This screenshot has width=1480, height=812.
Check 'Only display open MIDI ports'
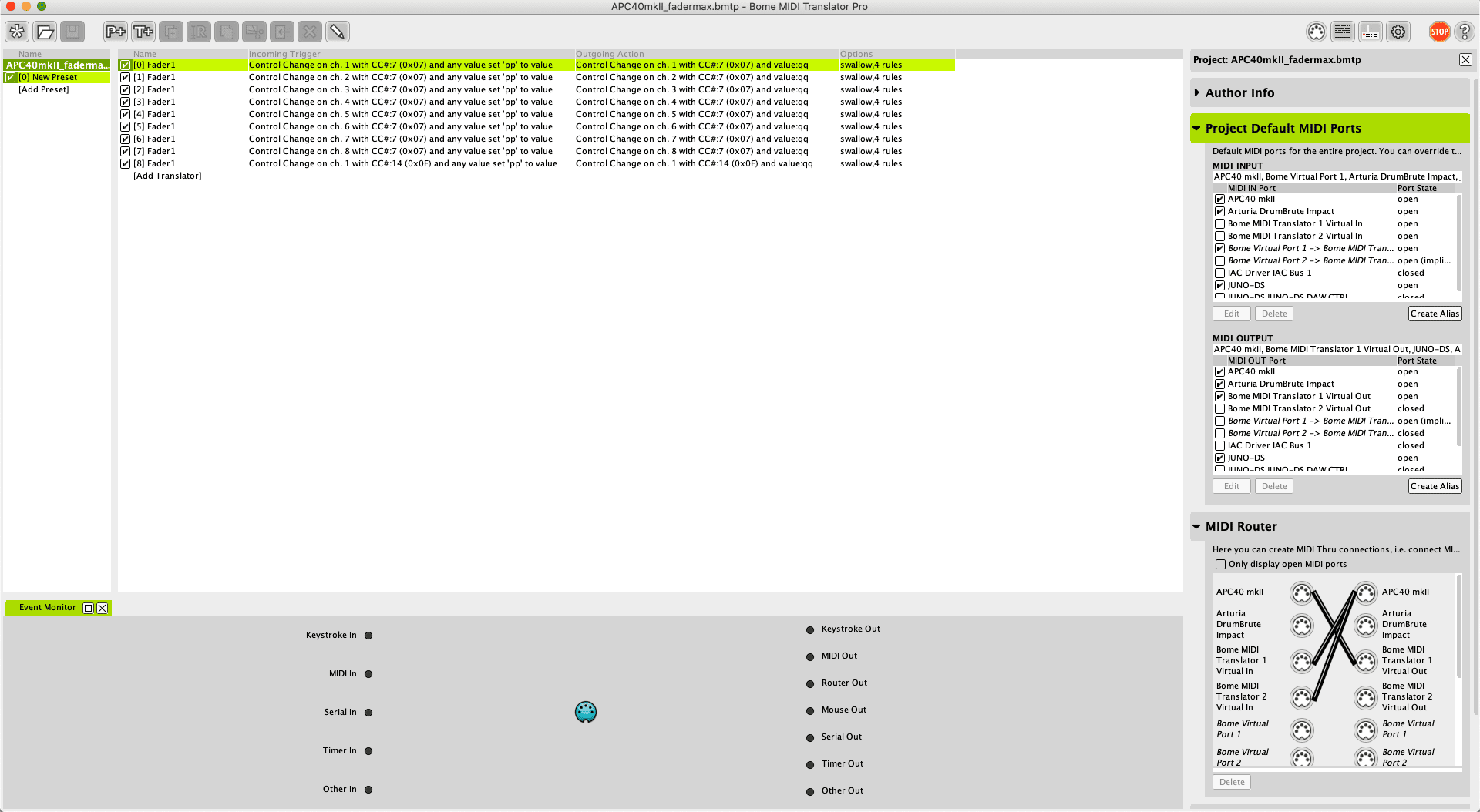pos(1220,564)
